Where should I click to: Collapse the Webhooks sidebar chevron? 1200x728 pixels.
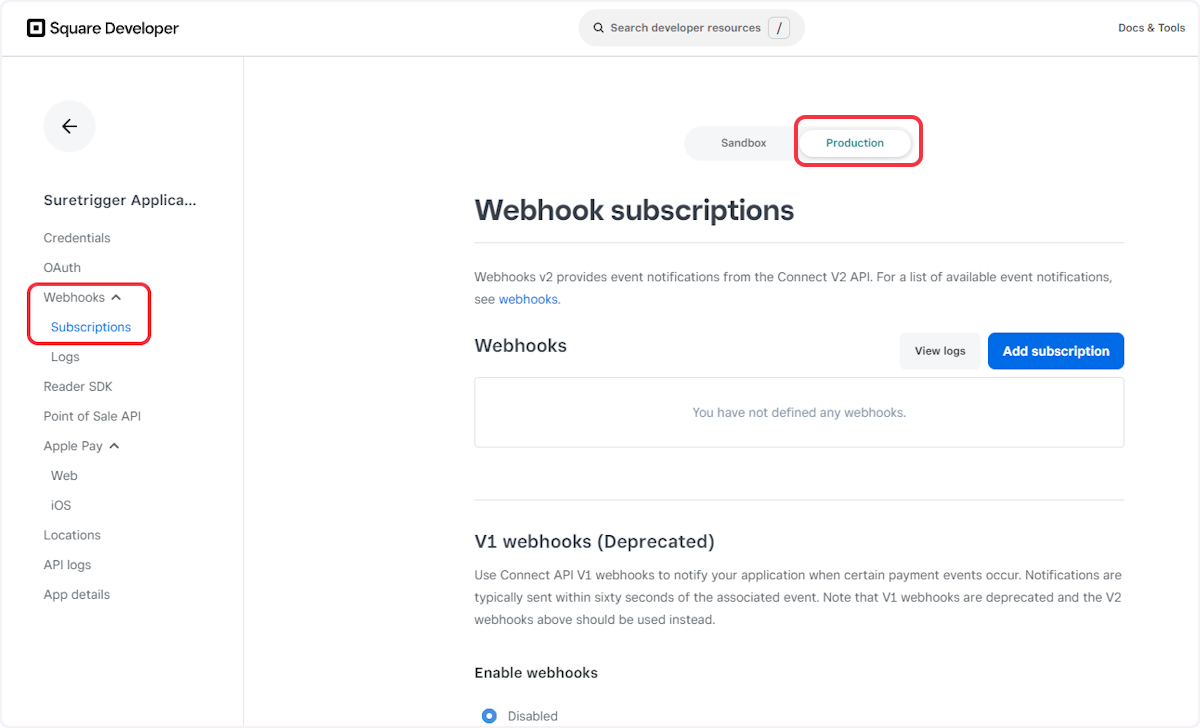click(x=117, y=296)
